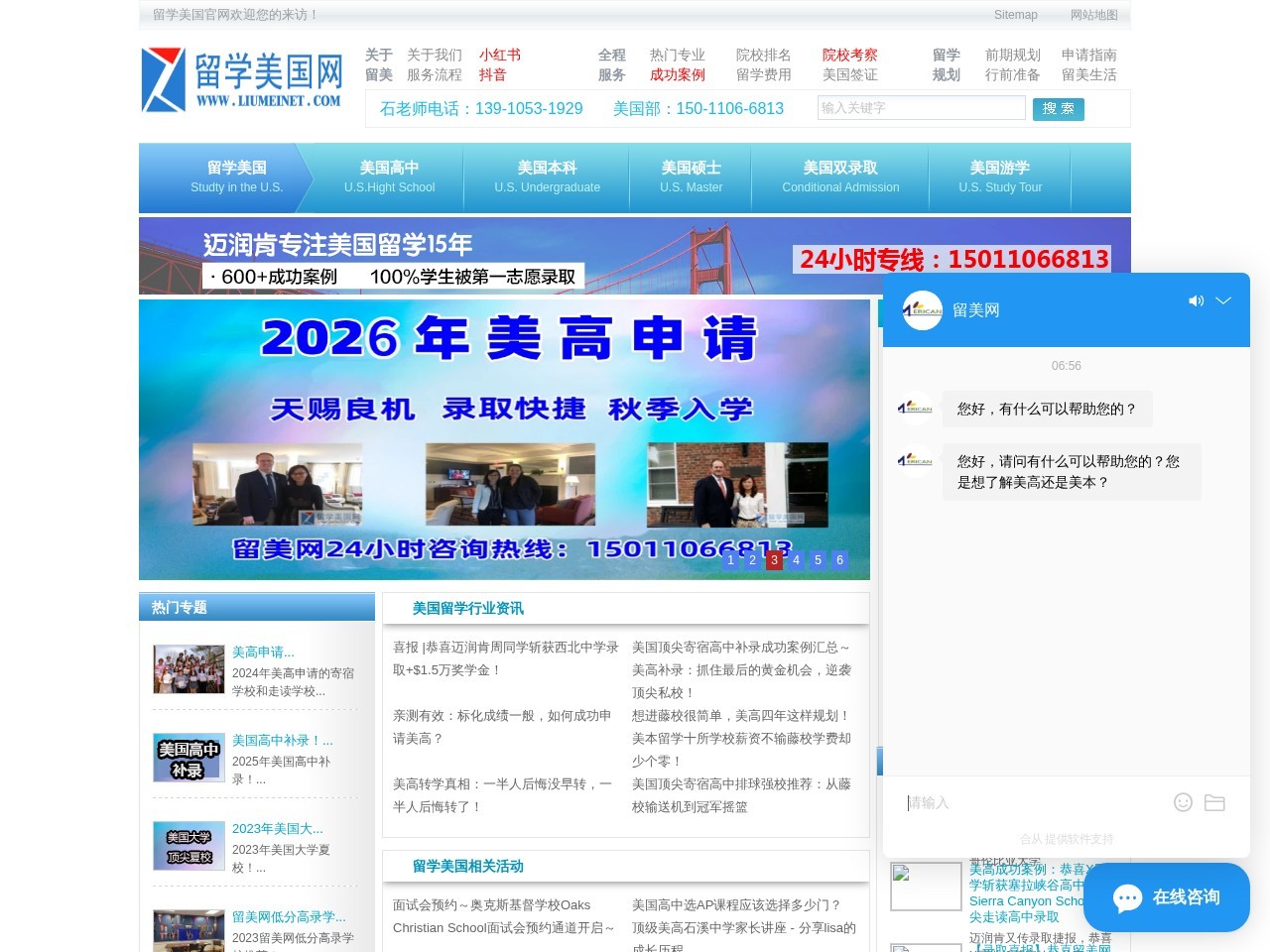
Task: Click the 留学美国网 site logo
Action: [x=241, y=79]
